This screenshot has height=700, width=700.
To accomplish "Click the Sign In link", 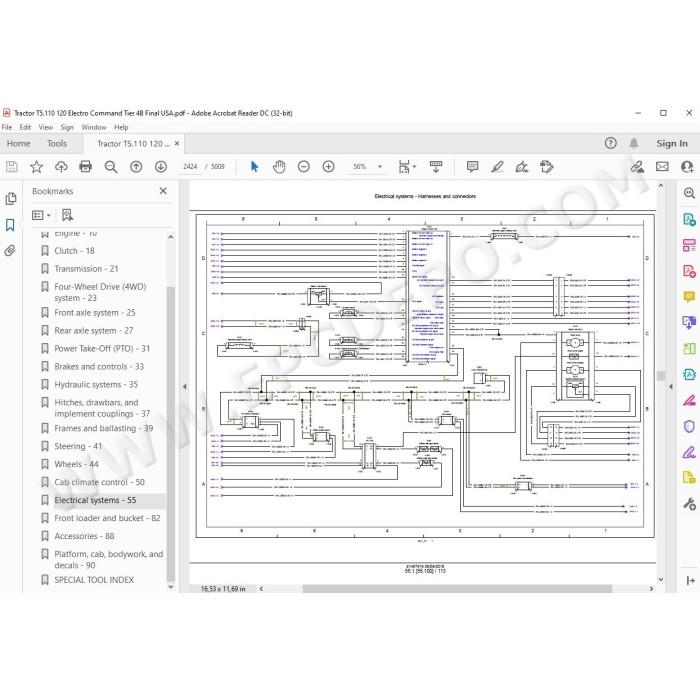I will (671, 144).
